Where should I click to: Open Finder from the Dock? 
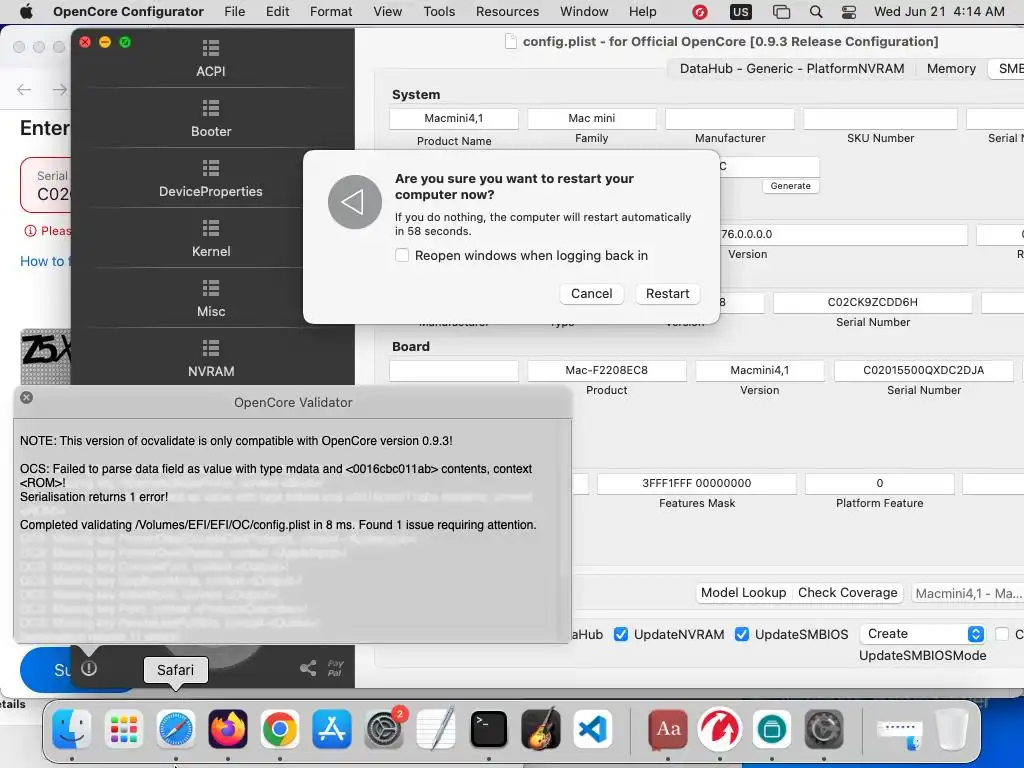[71, 729]
